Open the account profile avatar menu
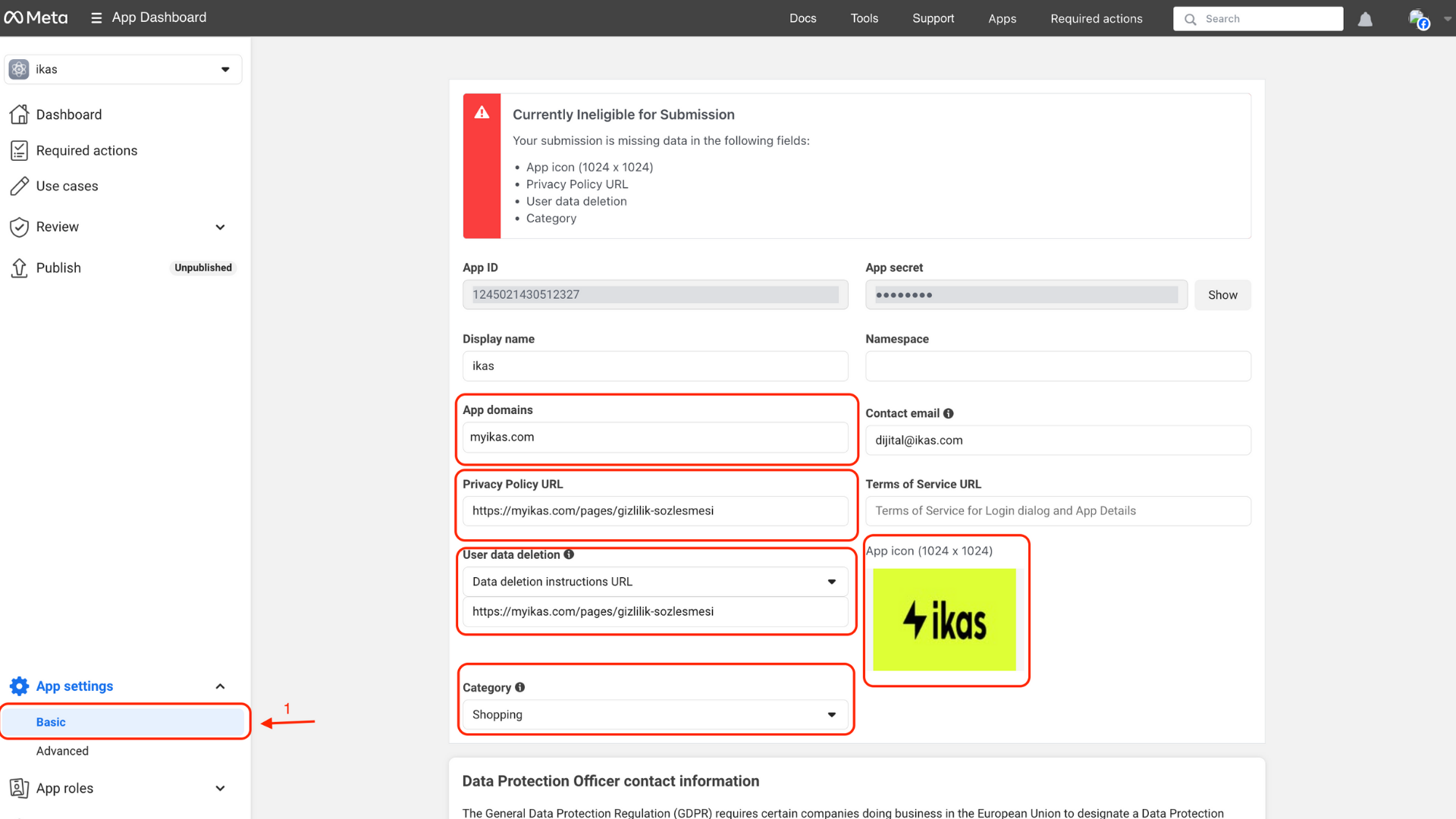 click(x=1419, y=19)
